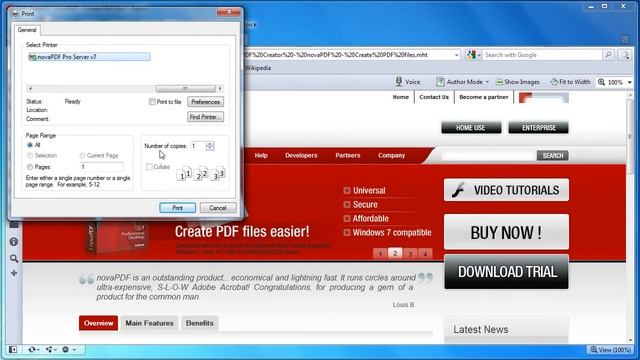The image size is (640, 360).
Task: Click the Fit to Width button
Action: (570, 82)
